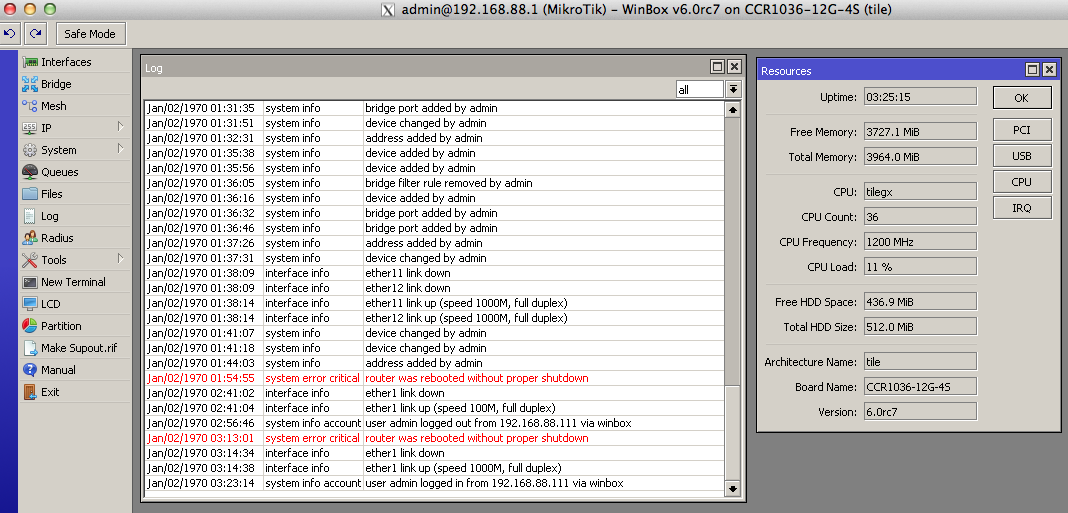This screenshot has width=1068, height=513.
Task: Click the CPU Count value 36
Action: (x=920, y=217)
